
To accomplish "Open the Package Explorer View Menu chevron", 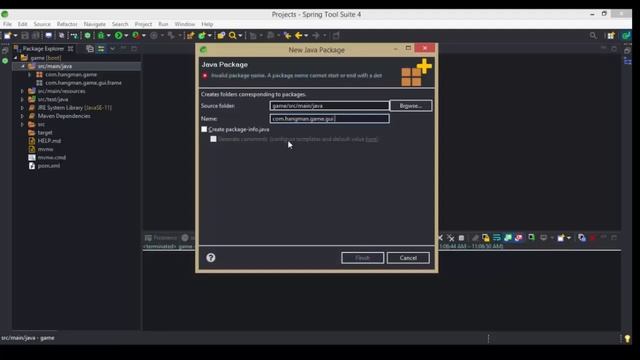I will pyautogui.click(x=113, y=49).
